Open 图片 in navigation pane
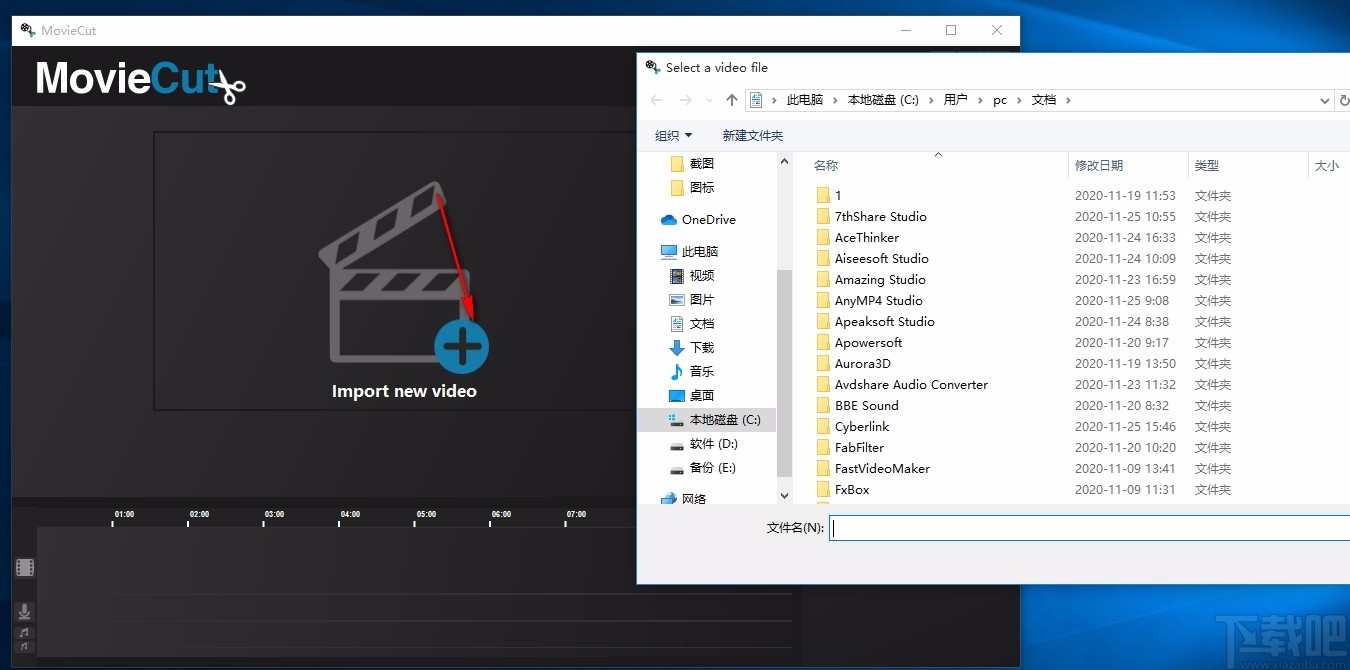The image size is (1350, 670). click(x=692, y=299)
